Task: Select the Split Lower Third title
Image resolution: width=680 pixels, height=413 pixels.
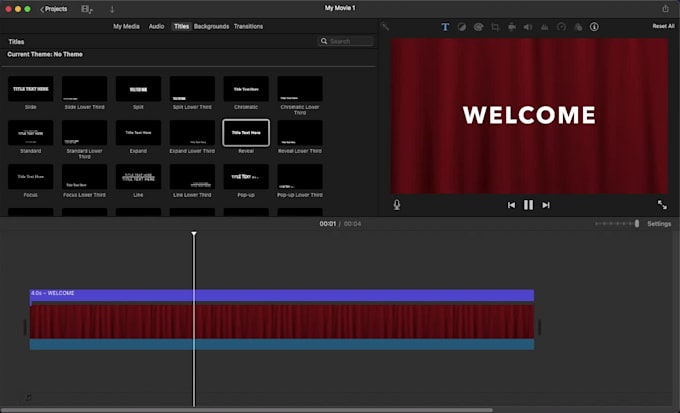Action: [x=192, y=89]
